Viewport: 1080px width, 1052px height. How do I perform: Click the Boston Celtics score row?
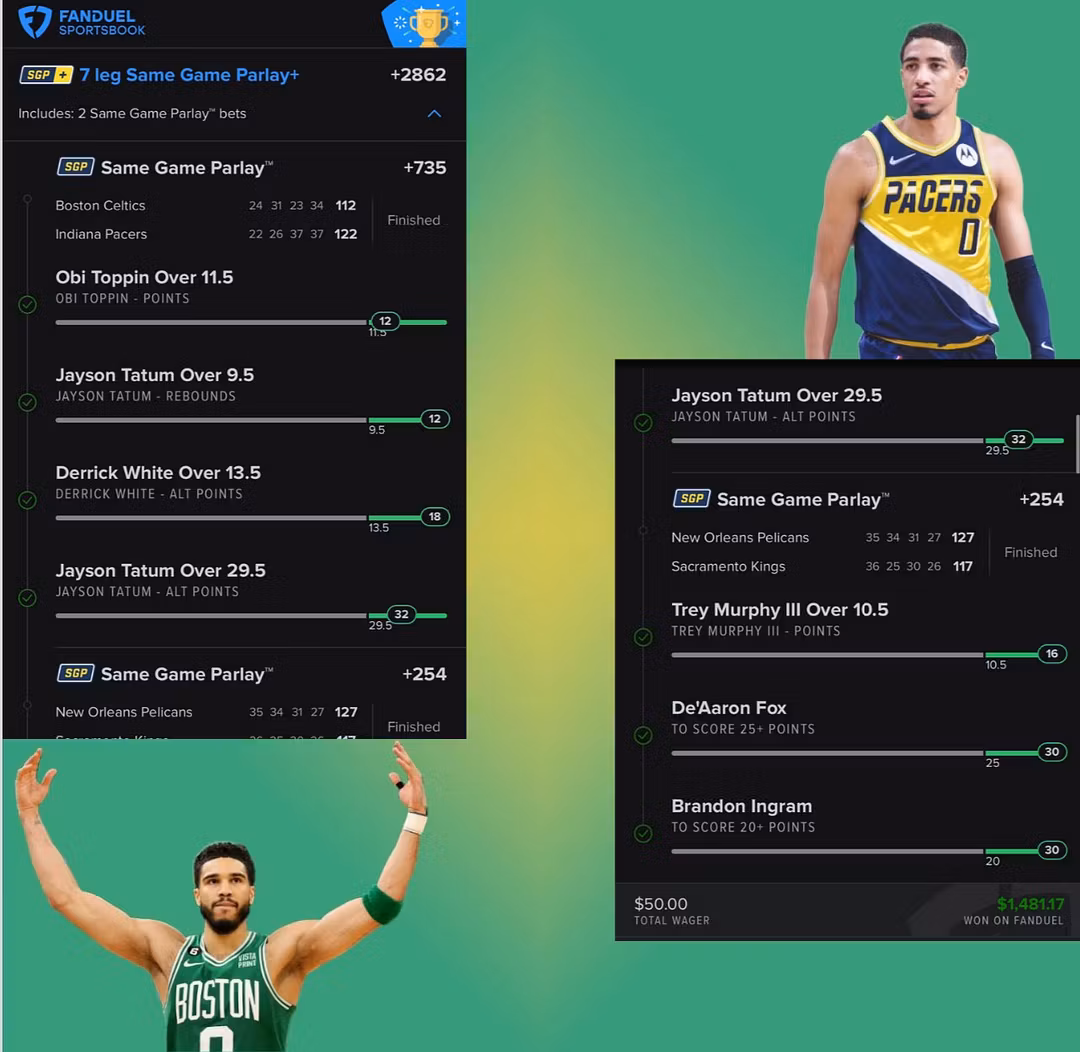(x=205, y=206)
